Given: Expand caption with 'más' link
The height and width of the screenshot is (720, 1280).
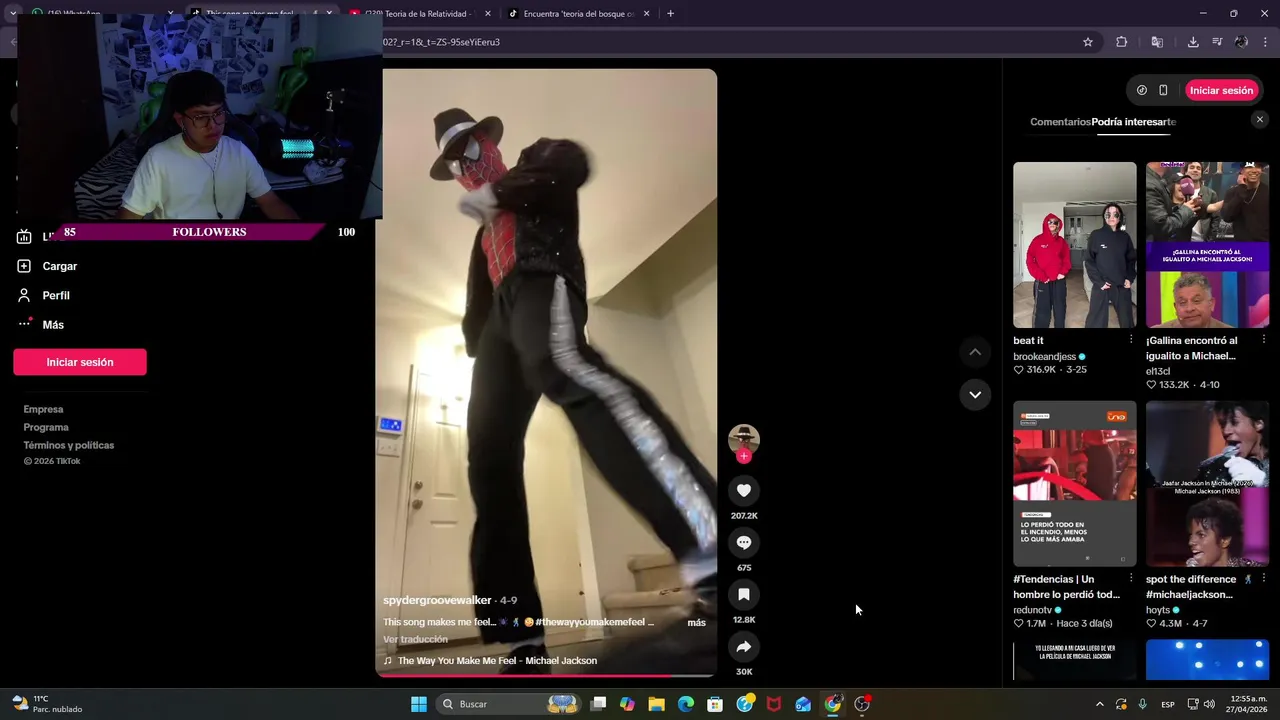Looking at the screenshot, I should click(x=696, y=622).
